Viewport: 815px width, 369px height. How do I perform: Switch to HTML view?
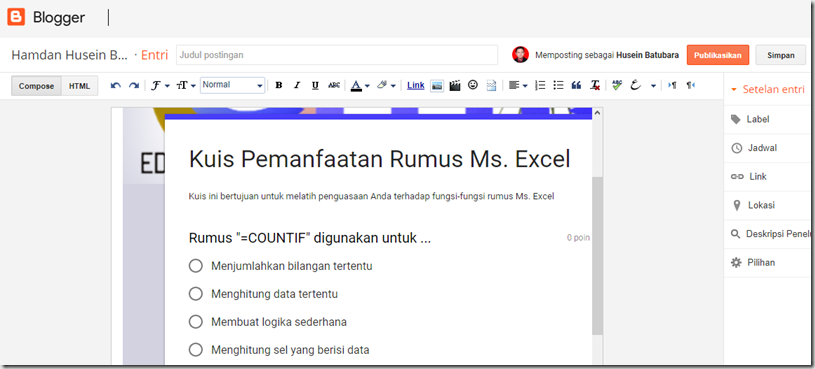[x=80, y=86]
